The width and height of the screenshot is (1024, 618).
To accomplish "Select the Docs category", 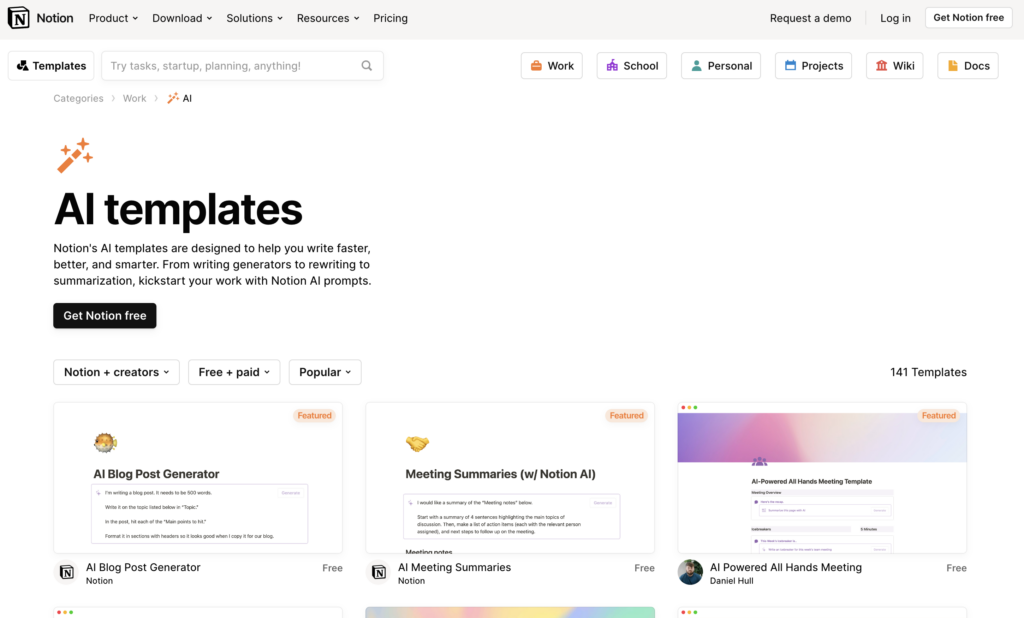I will click(x=968, y=65).
